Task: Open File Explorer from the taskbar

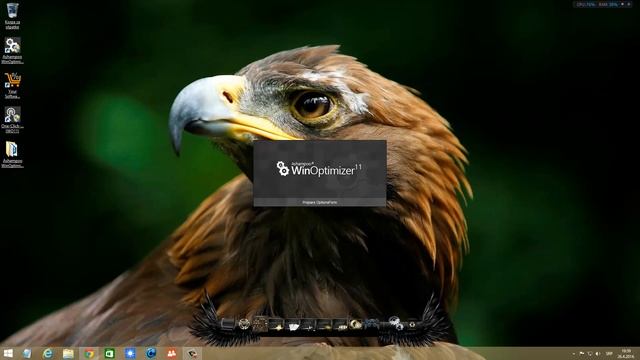Action: (68, 353)
